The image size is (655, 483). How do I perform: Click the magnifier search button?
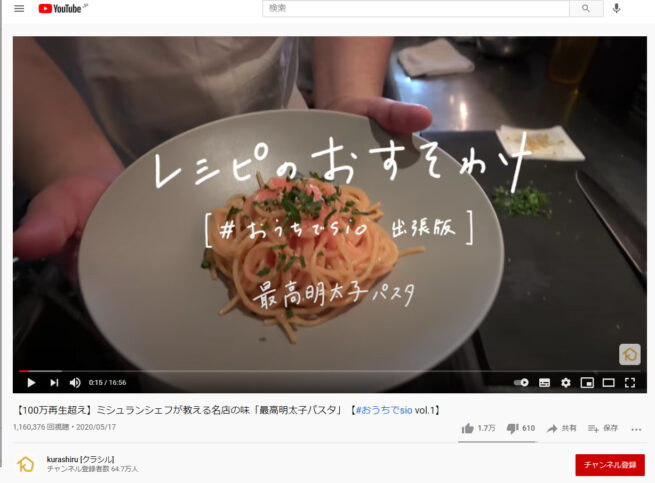pyautogui.click(x=586, y=8)
